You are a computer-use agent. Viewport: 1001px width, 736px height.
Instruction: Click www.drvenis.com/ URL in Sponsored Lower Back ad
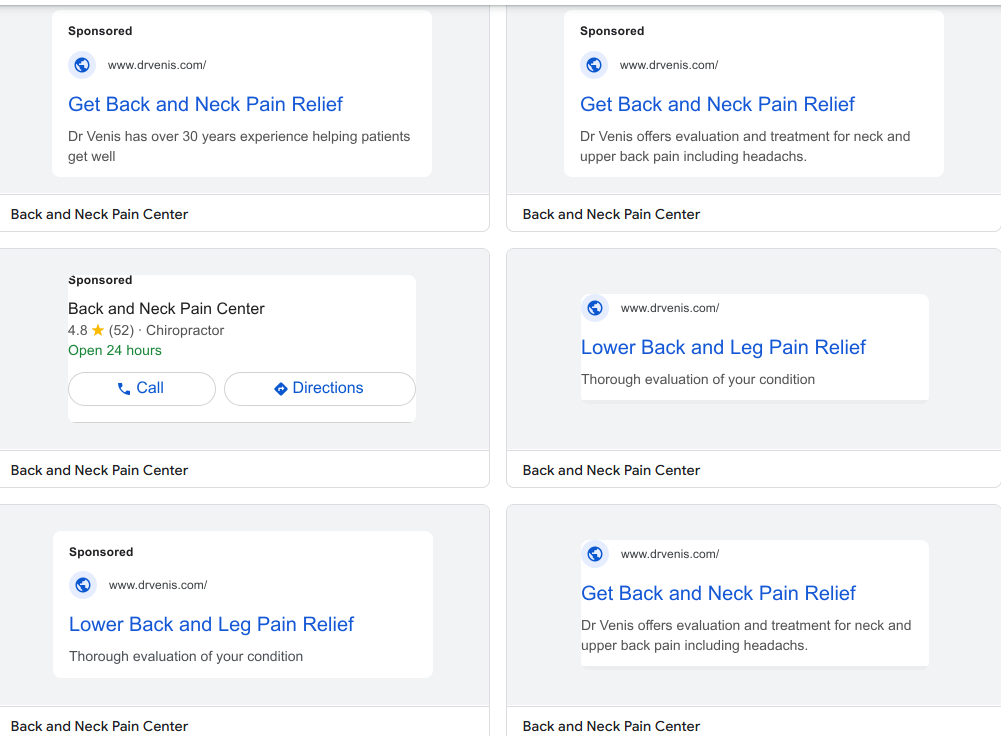pos(158,585)
